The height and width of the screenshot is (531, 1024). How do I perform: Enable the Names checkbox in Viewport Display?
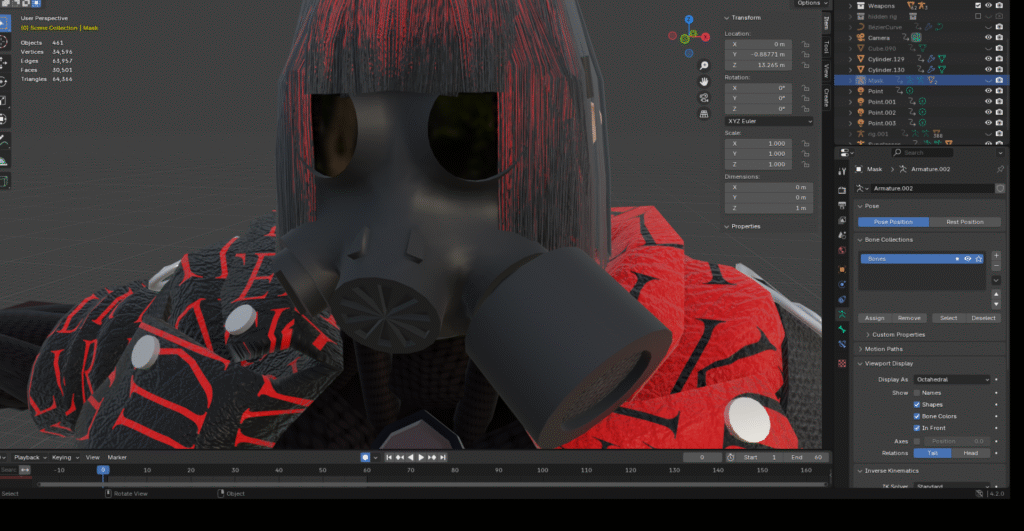pyautogui.click(x=917, y=393)
